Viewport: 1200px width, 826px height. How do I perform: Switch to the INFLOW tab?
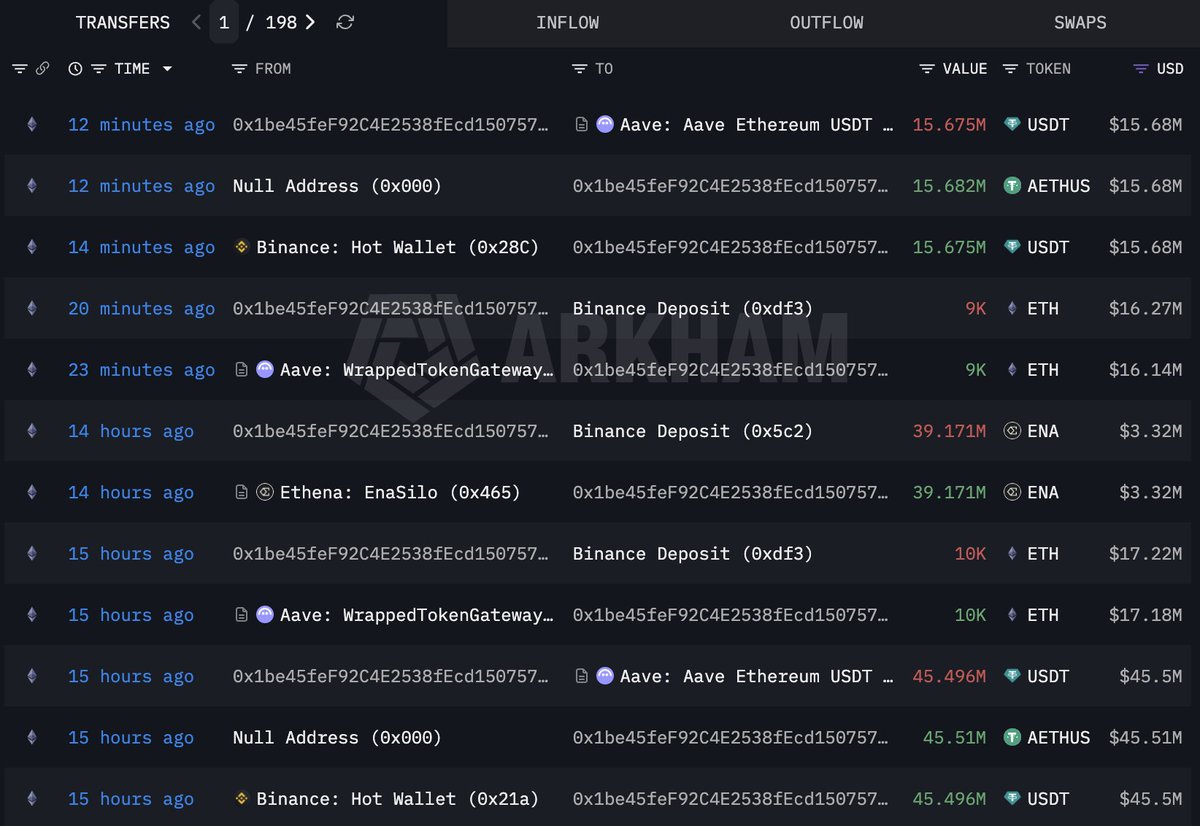pos(568,22)
